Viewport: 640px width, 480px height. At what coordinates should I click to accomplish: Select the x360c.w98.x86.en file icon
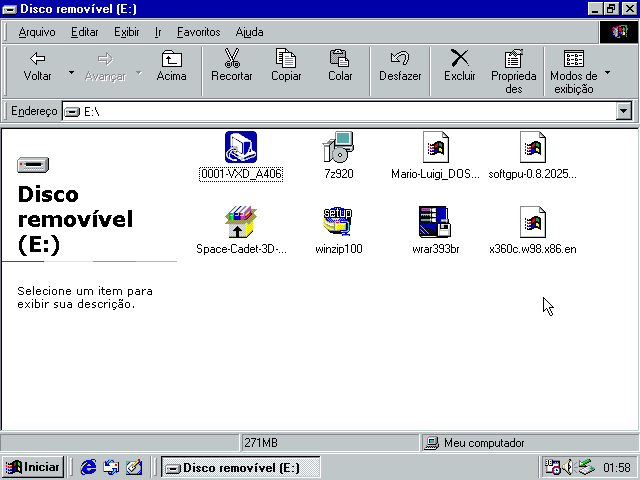pyautogui.click(x=532, y=222)
